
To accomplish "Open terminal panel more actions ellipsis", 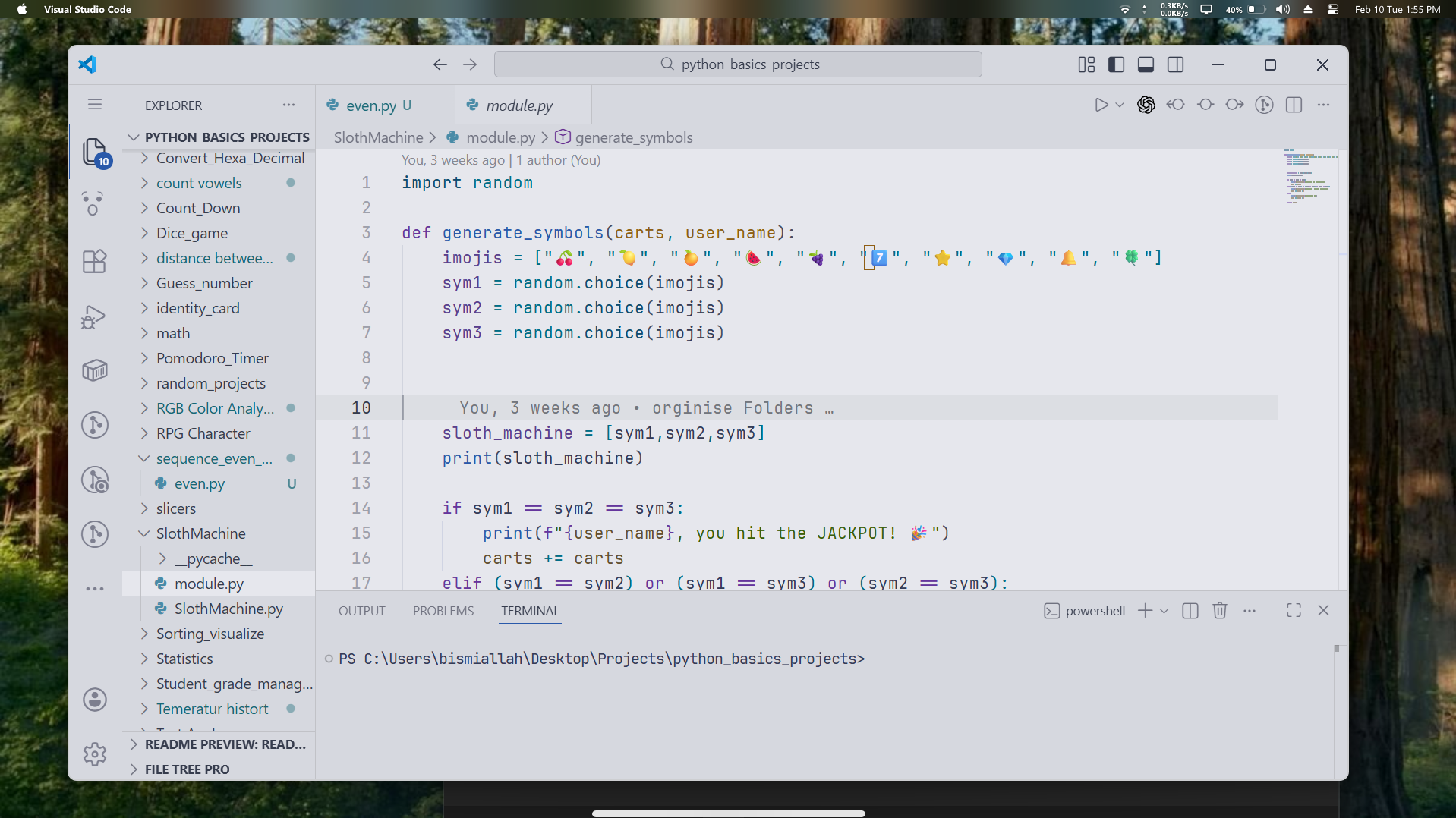I will (1250, 610).
